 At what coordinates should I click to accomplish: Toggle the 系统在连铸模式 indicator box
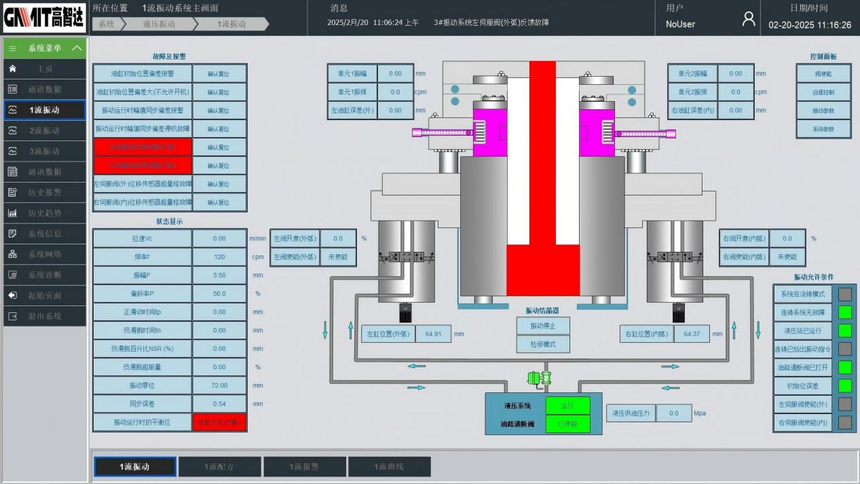click(x=845, y=294)
